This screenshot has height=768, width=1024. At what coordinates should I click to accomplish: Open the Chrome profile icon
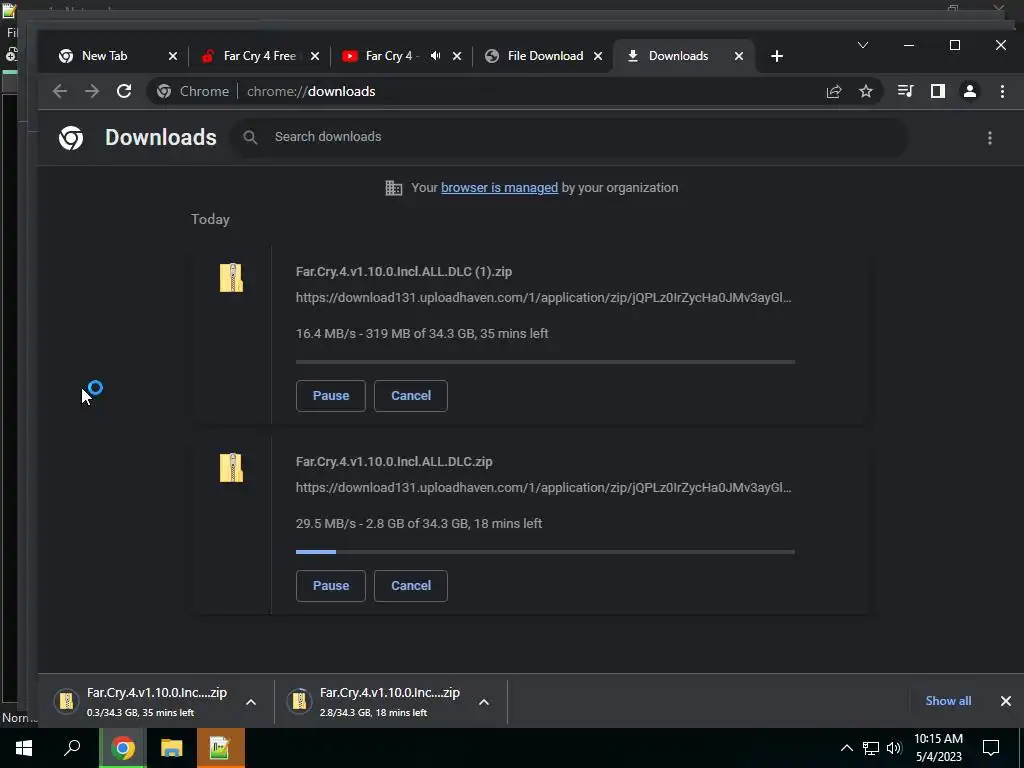tap(970, 91)
